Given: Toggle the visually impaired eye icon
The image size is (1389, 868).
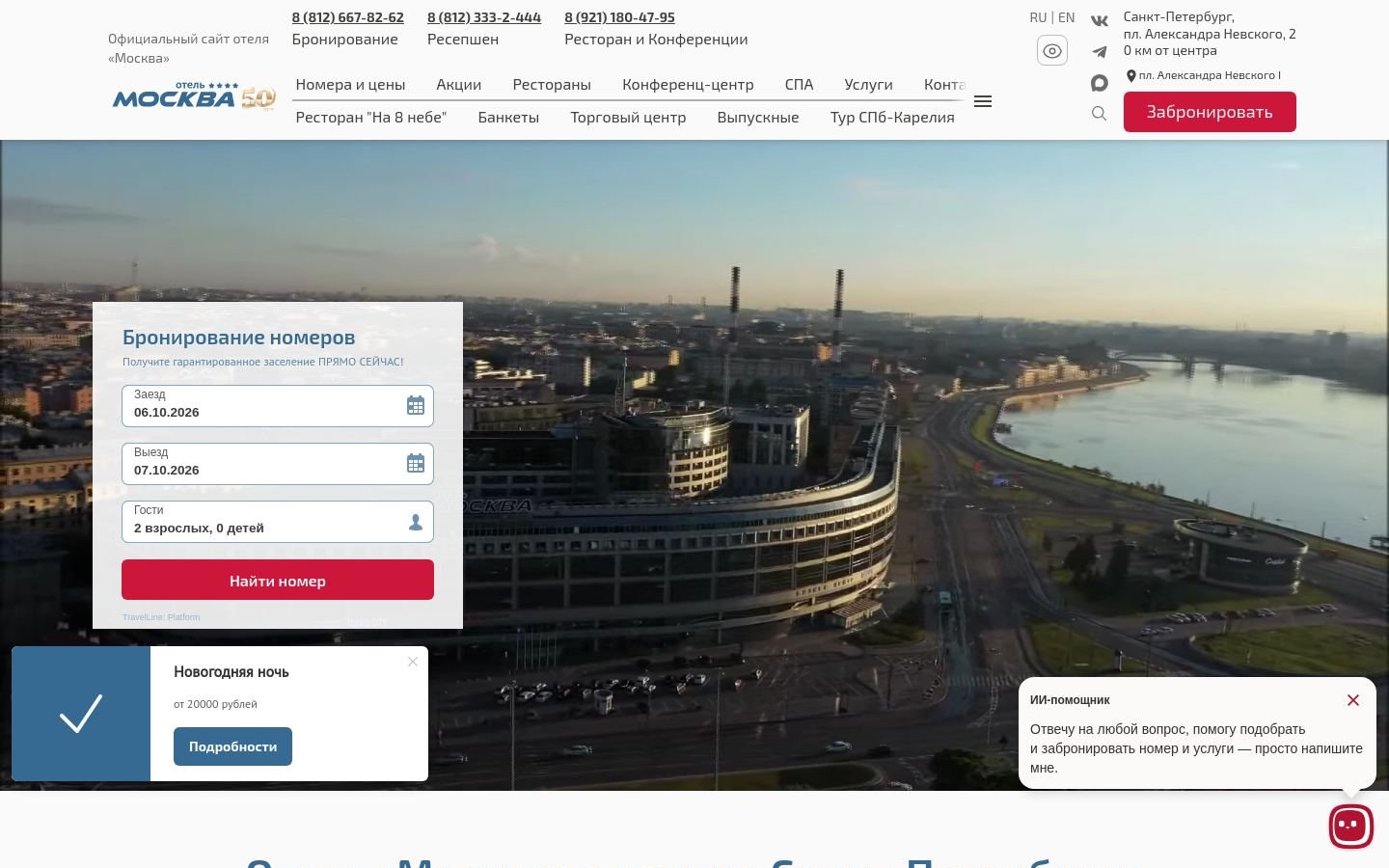Looking at the screenshot, I should (1052, 50).
